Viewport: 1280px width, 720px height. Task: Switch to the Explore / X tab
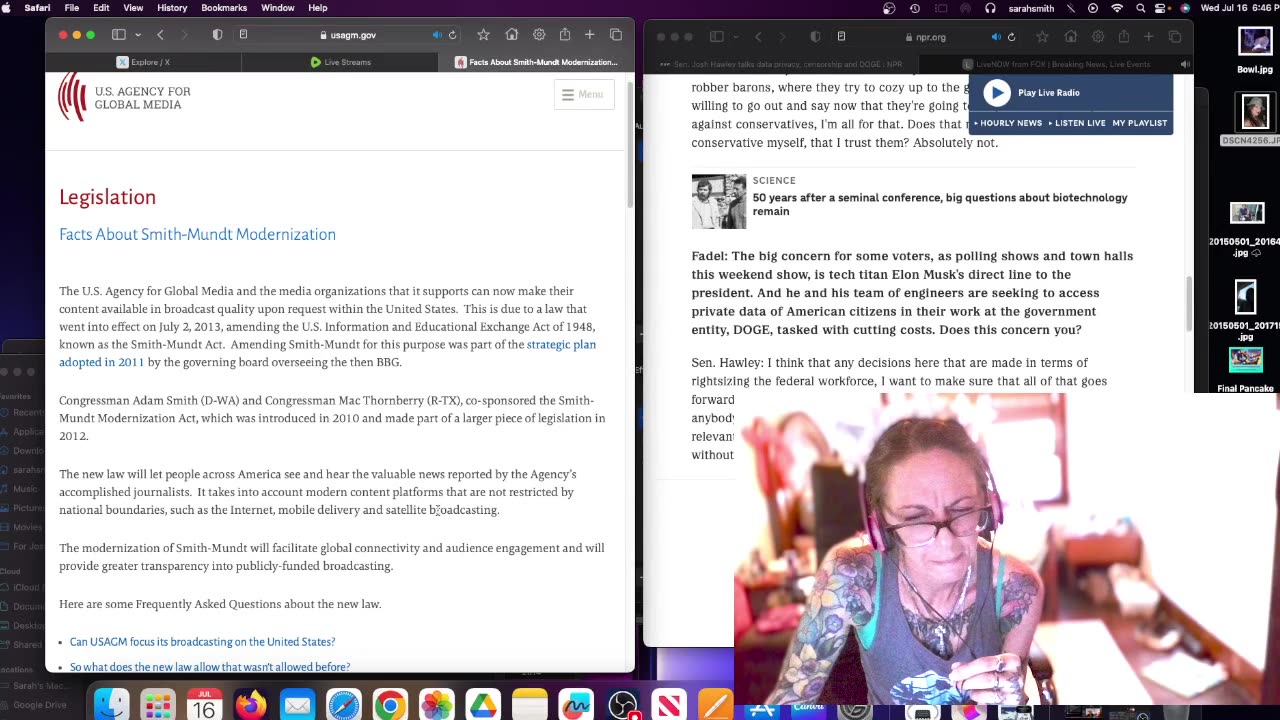pos(143,62)
